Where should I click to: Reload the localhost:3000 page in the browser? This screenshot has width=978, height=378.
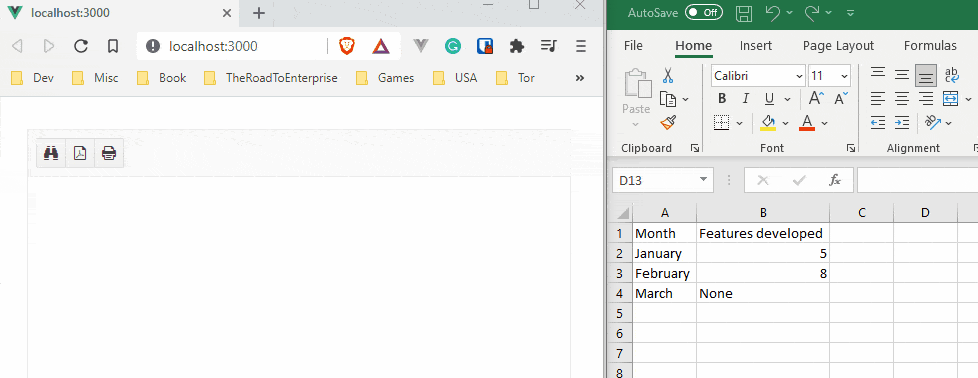[81, 46]
